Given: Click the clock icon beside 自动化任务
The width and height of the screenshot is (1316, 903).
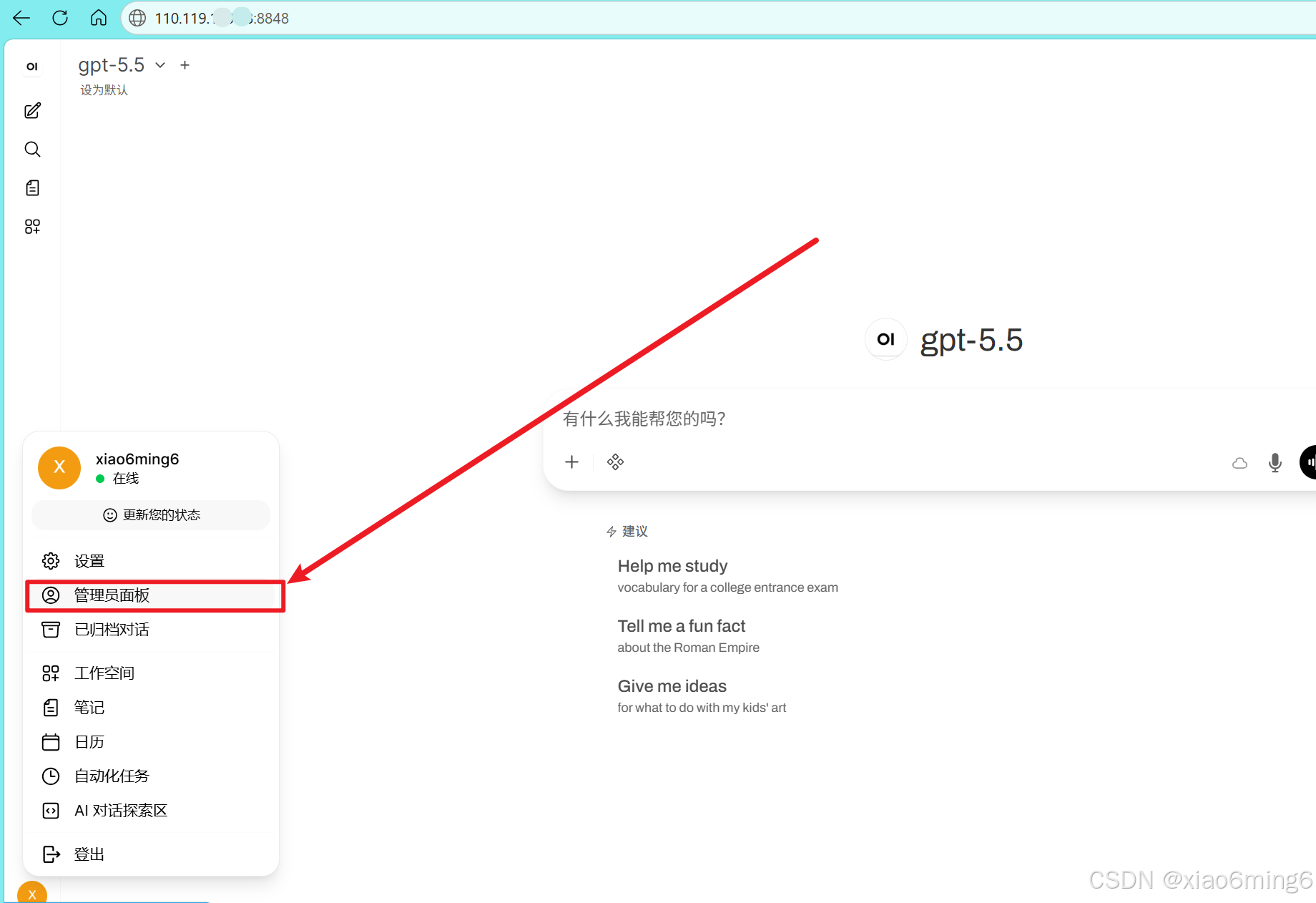Looking at the screenshot, I should pos(51,776).
